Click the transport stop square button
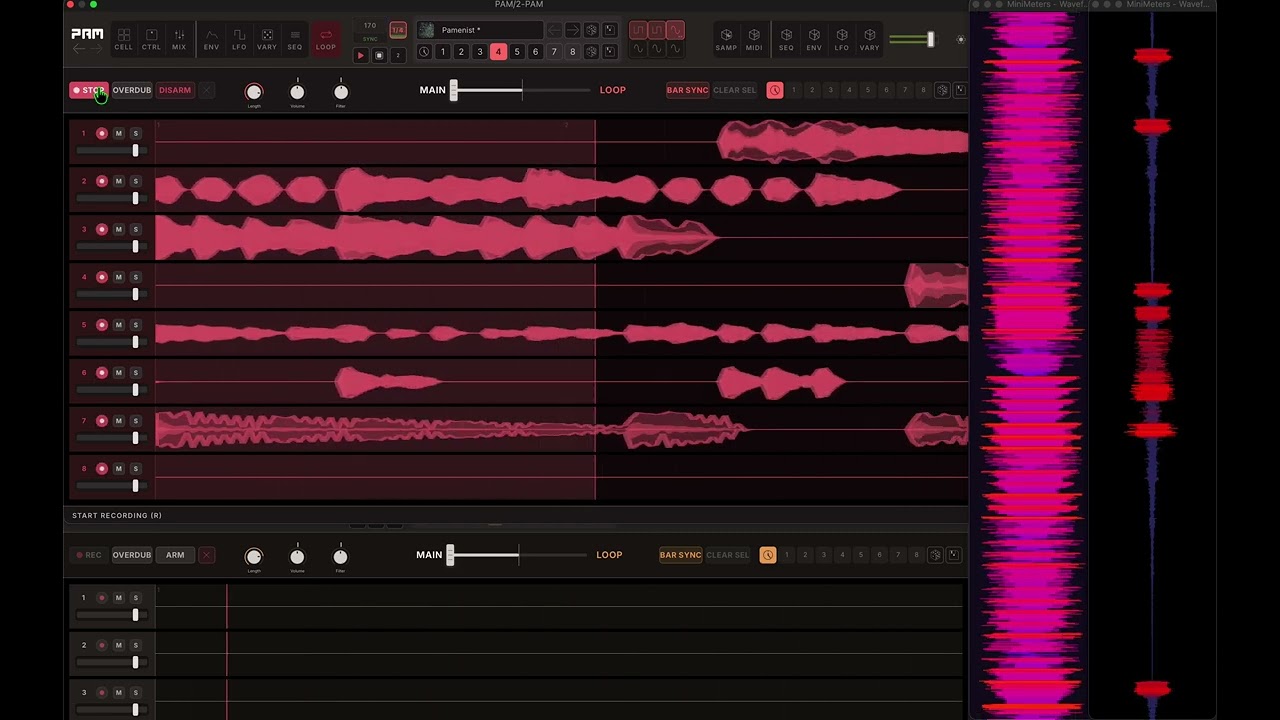 (379, 55)
